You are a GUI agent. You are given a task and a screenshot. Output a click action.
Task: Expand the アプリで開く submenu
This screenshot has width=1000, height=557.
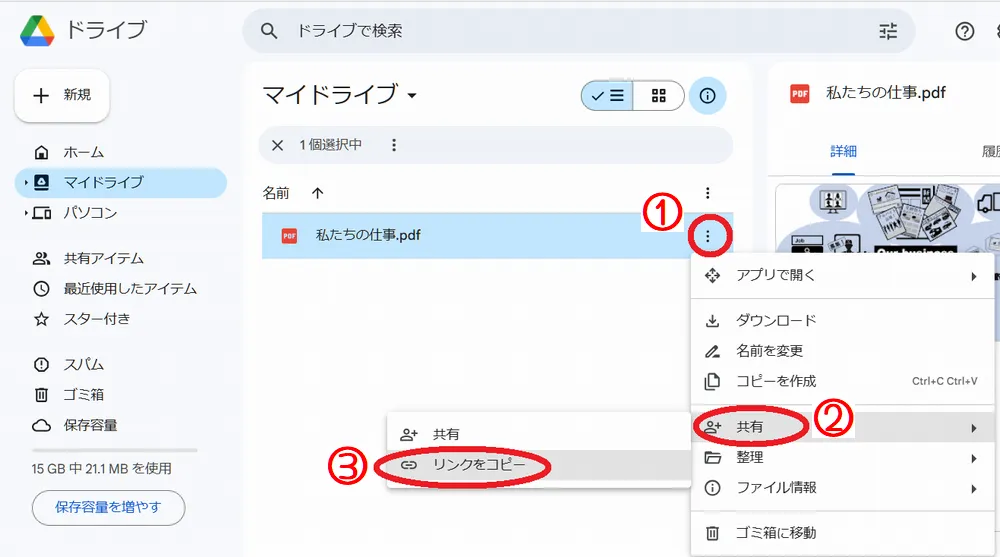tap(973, 276)
